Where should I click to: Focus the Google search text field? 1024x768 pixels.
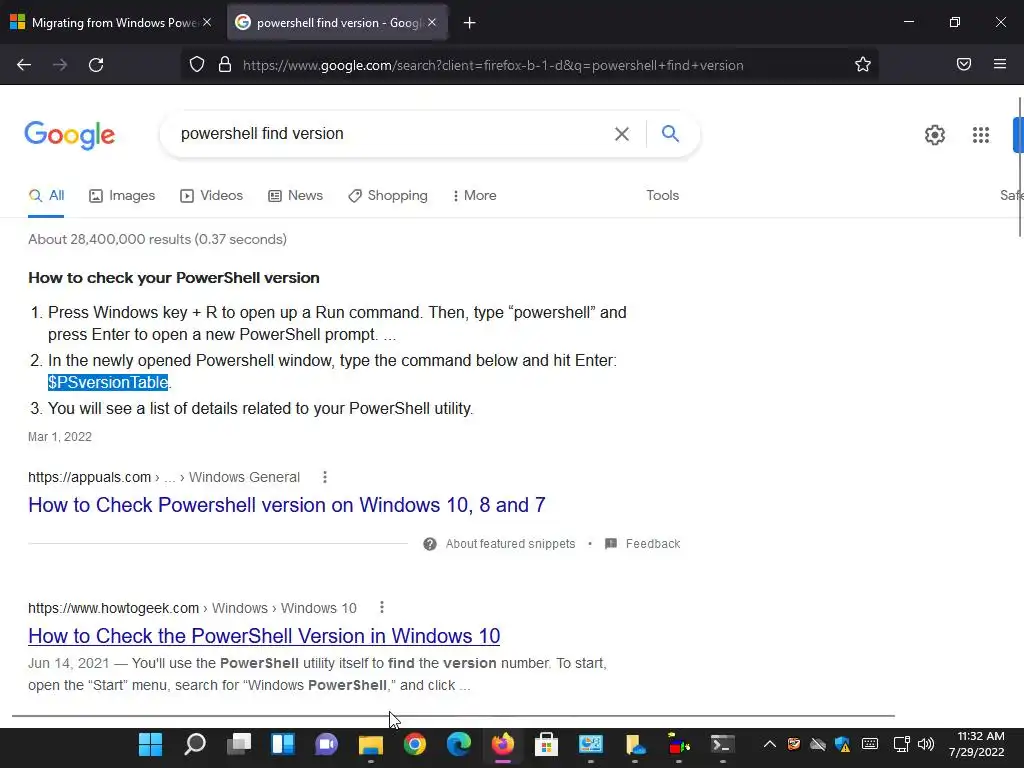392,134
